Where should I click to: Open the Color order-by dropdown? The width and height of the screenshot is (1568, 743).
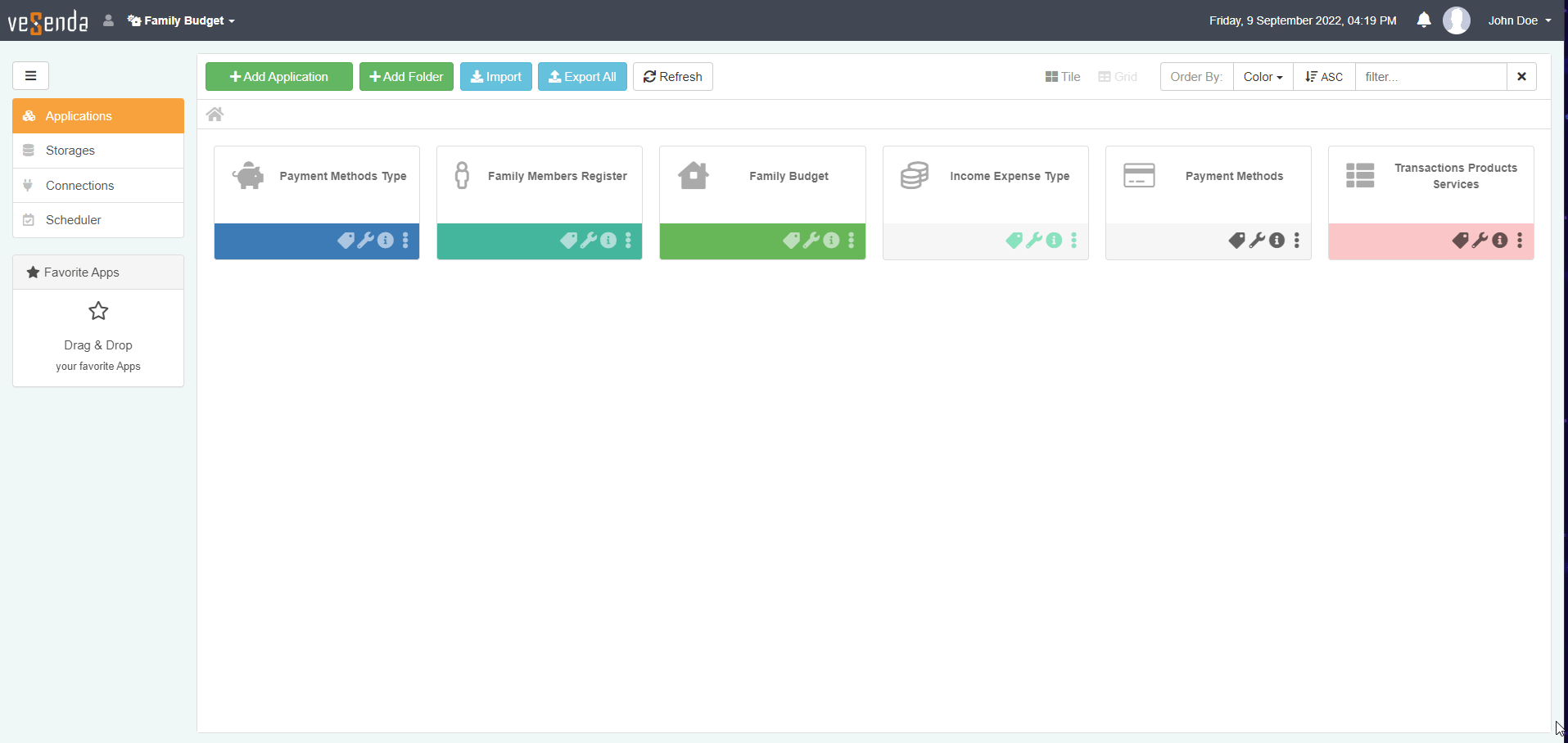pyautogui.click(x=1263, y=77)
